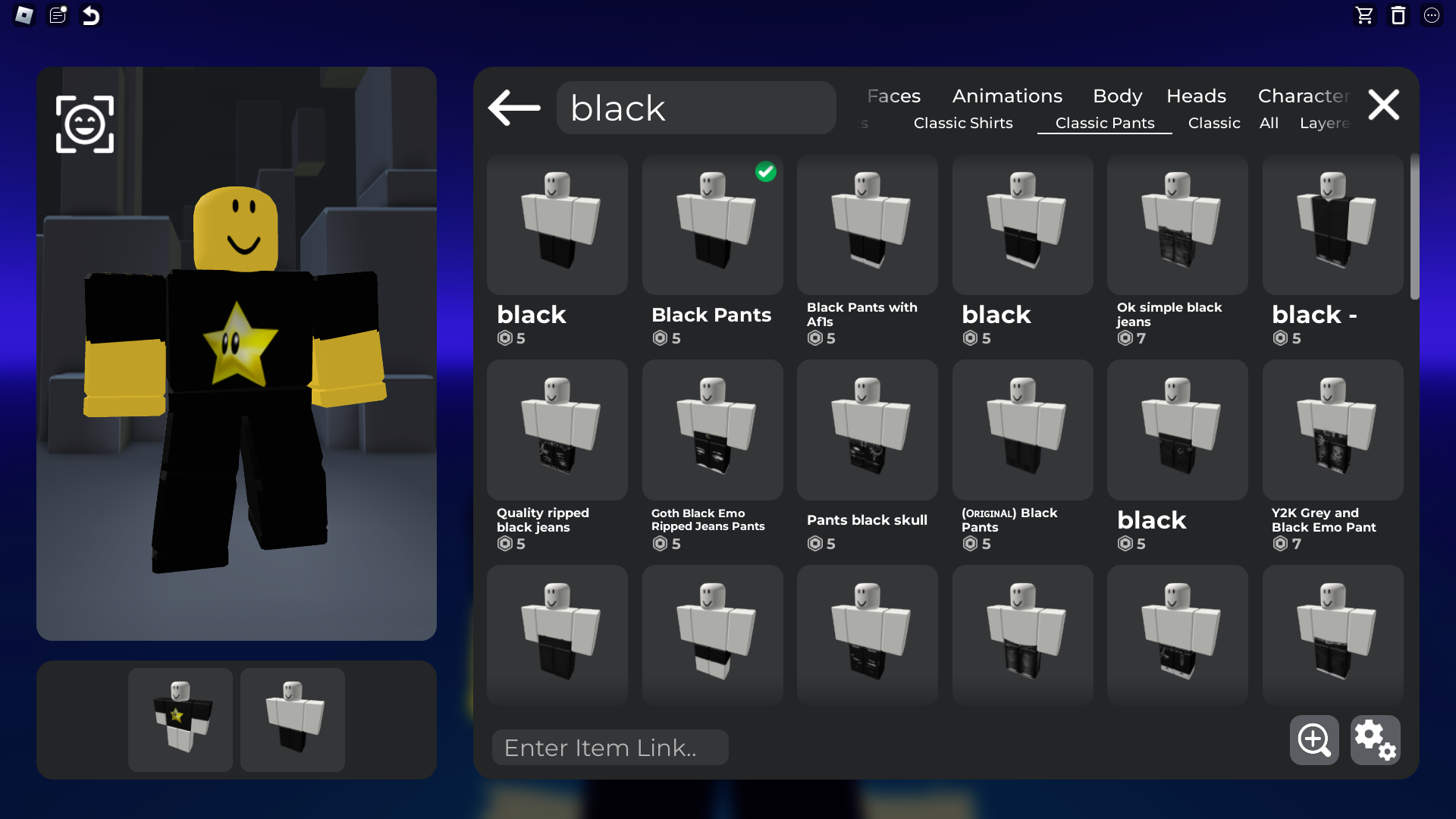Click the trash can delete icon
Screen dimensions: 1456x819
coord(1398,15)
